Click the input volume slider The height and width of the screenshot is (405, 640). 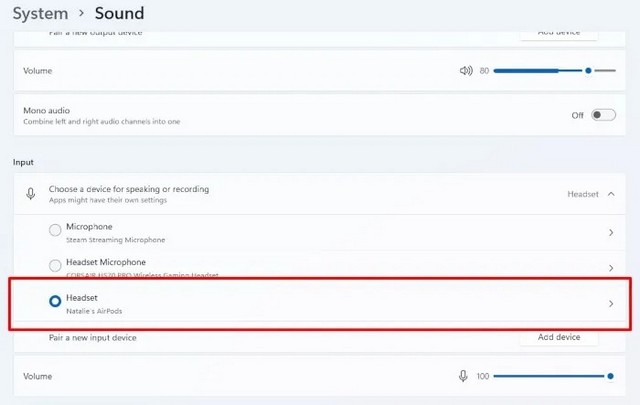pyautogui.click(x=550, y=376)
